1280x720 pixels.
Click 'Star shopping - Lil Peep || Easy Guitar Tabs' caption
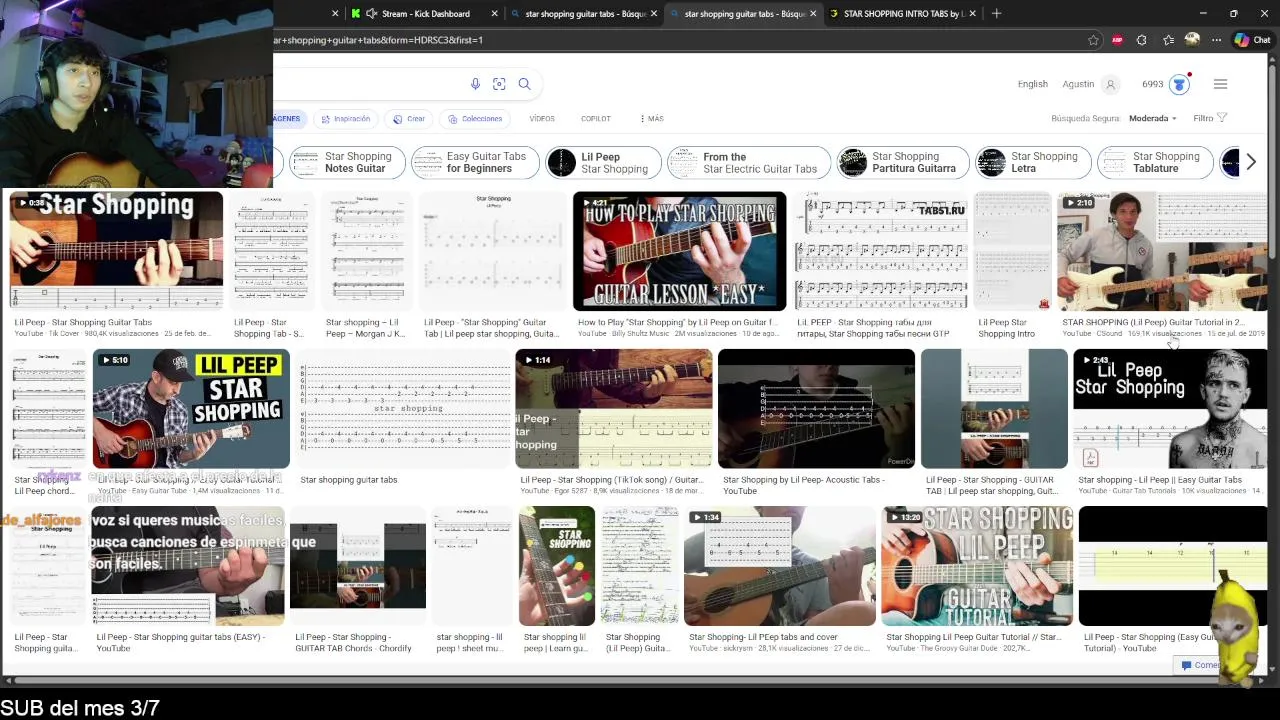tap(1160, 480)
